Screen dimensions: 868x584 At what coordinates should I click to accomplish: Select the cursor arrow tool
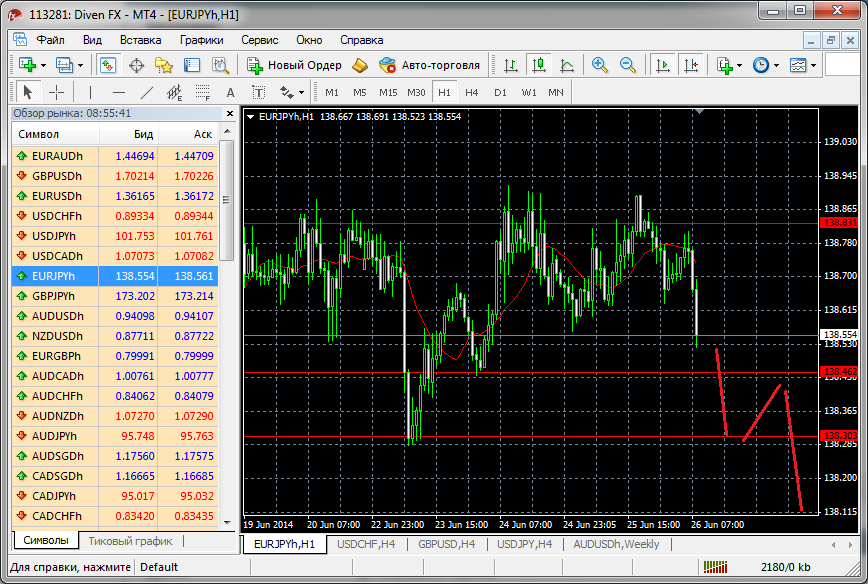[x=28, y=92]
